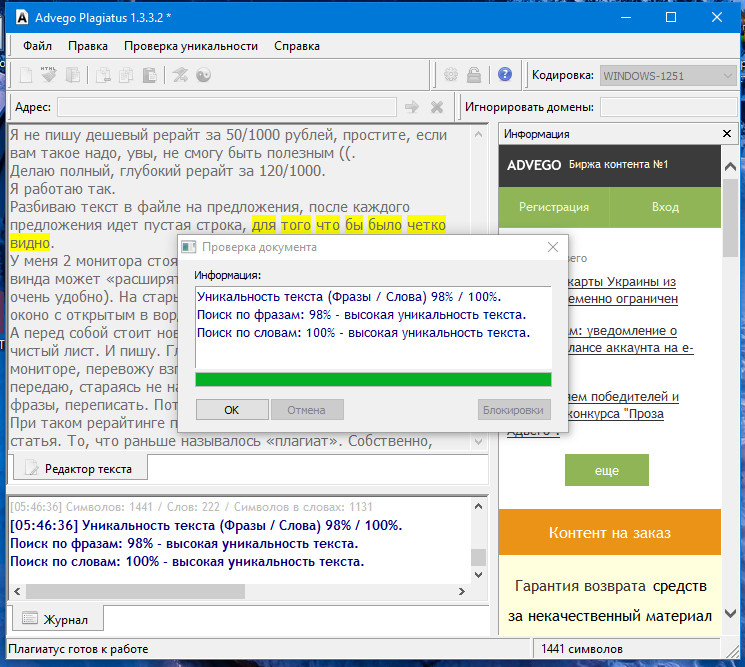Screen dimensions: 745x667
Task: Open the link about уведомление о
Action: coord(622,331)
